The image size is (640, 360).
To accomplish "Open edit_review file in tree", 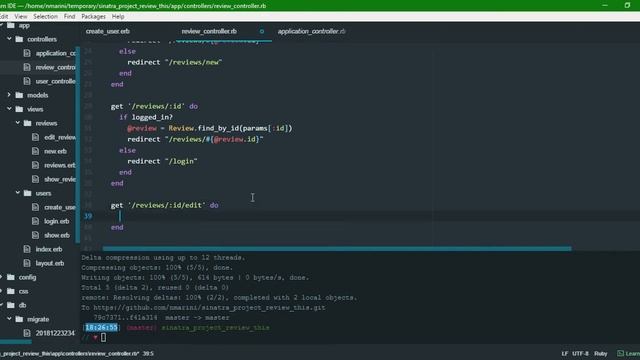I will point(60,137).
